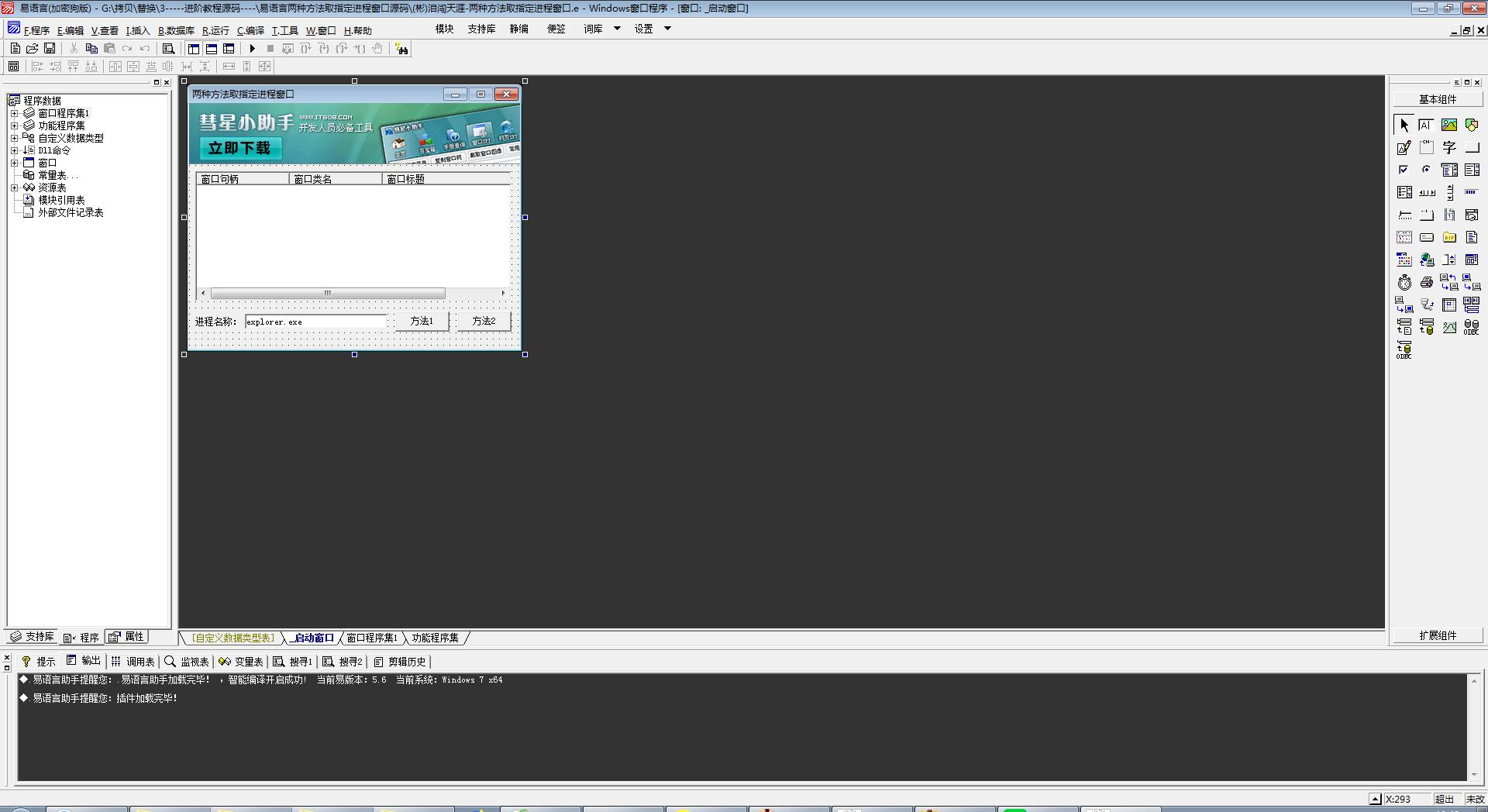Image resolution: width=1488 pixels, height=812 pixels.
Task: Open the 词库 dropdown arrow
Action: click(617, 29)
